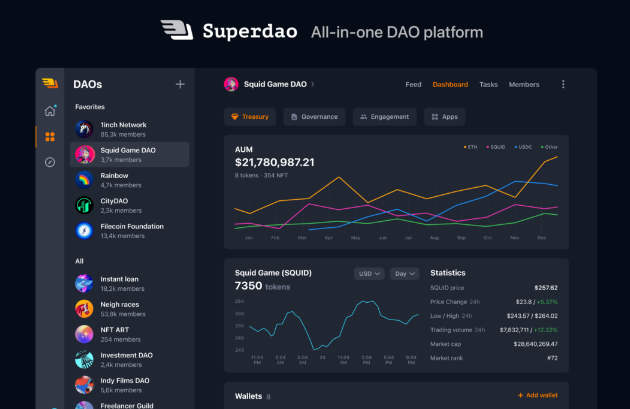Select the orange DAOs grid icon
This screenshot has height=409, width=630.
point(50,137)
